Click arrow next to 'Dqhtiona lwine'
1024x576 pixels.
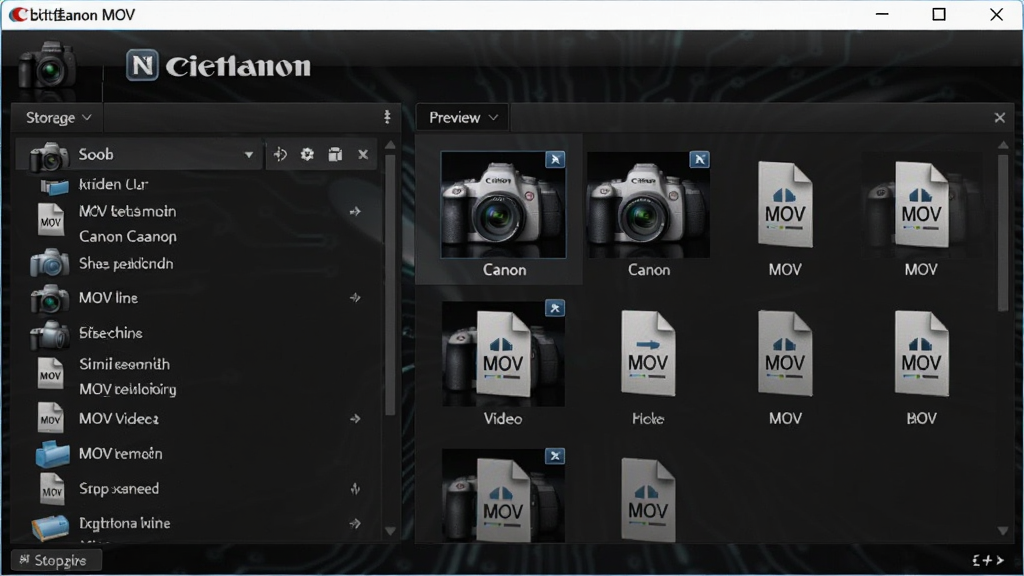click(355, 523)
